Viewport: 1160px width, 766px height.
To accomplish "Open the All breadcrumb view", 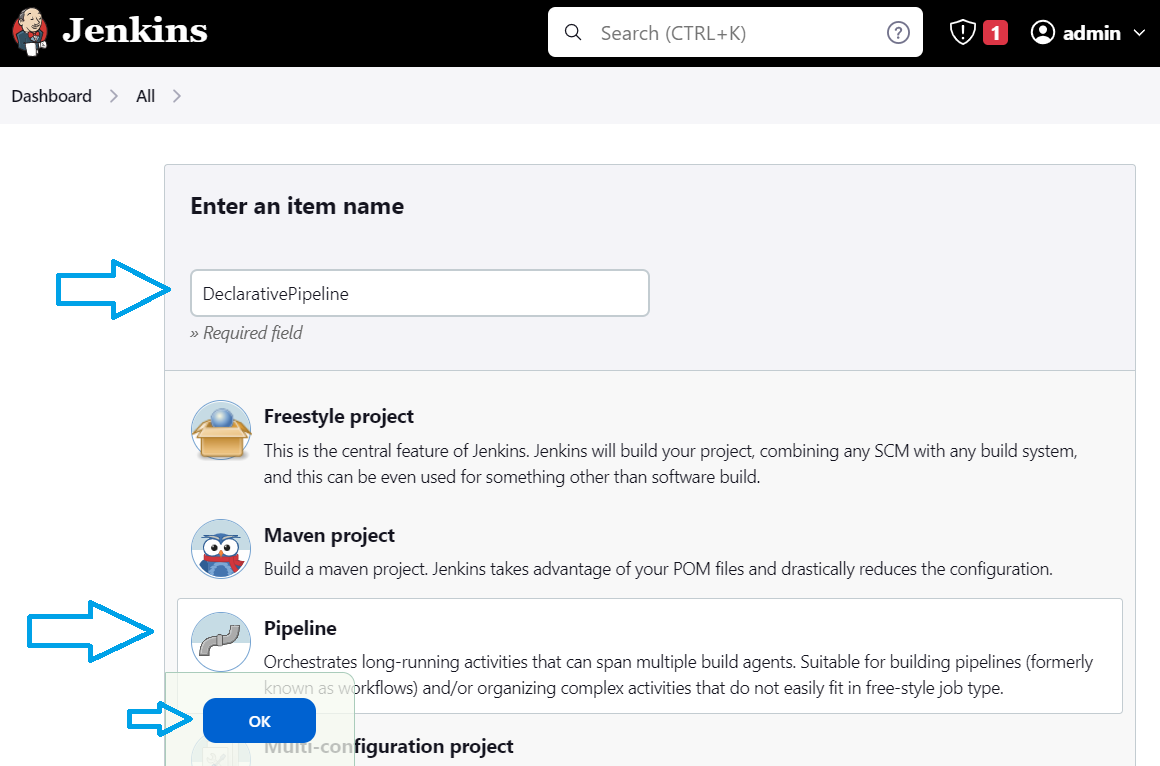I will click(145, 96).
